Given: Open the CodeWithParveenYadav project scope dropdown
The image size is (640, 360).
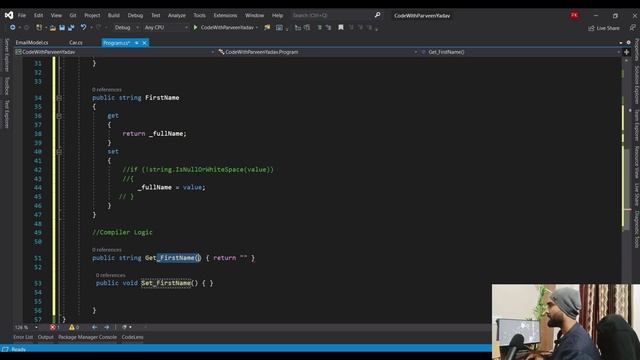Looking at the screenshot, I should click(x=115, y=52).
